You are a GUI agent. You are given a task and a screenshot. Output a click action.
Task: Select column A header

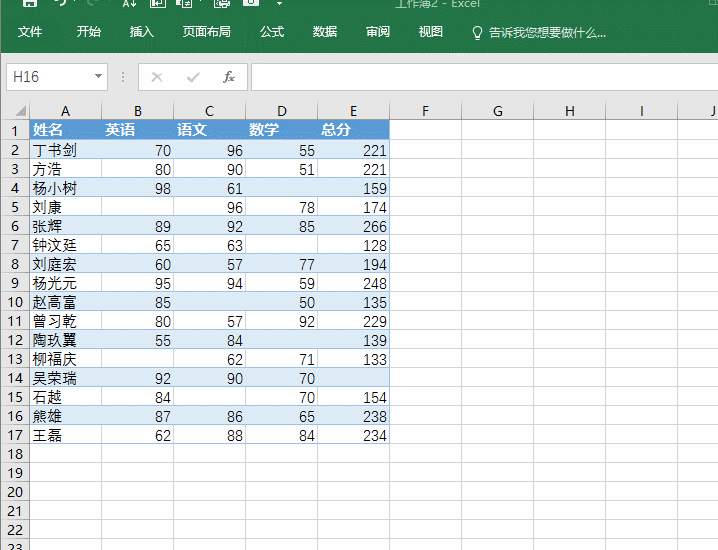point(65,111)
